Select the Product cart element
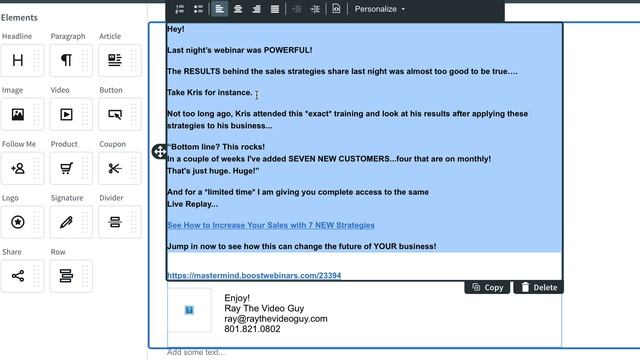640x360 pixels. 71,168
